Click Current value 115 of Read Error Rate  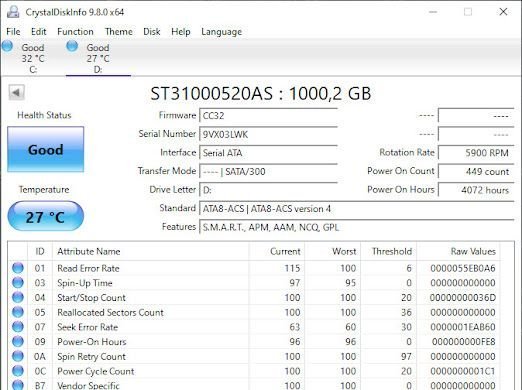(292, 268)
